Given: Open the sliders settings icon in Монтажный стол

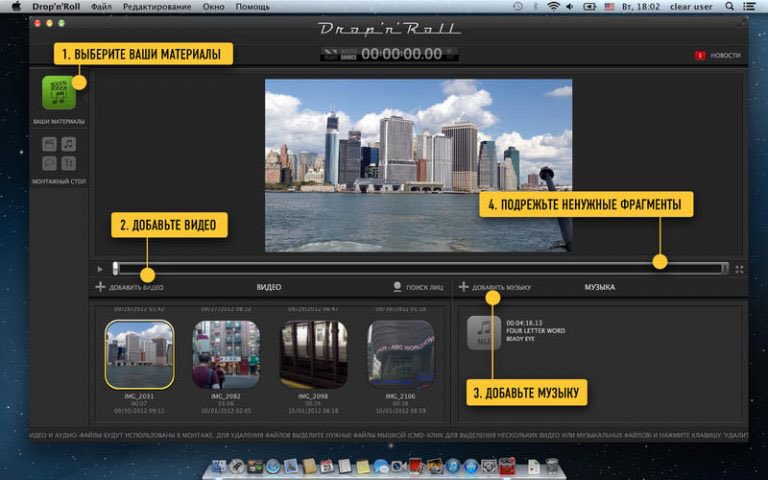Looking at the screenshot, I should pos(69,163).
